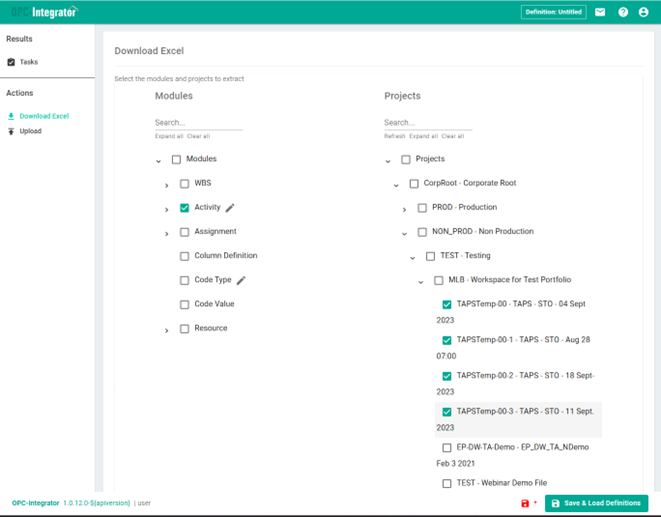Open the user account profile icon
This screenshot has height=517, width=661.
coord(643,12)
